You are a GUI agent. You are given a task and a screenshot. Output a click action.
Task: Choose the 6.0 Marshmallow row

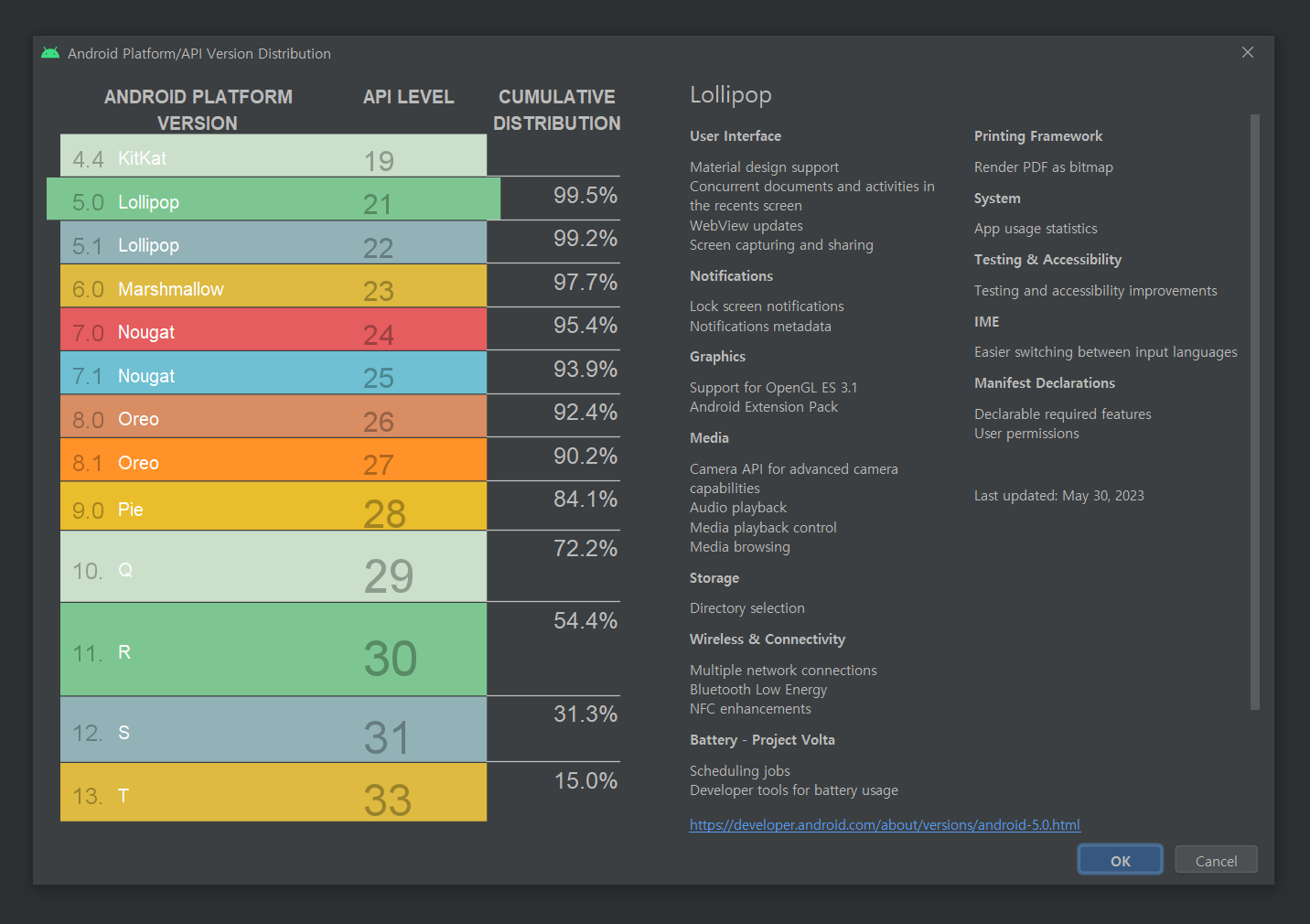coord(274,285)
